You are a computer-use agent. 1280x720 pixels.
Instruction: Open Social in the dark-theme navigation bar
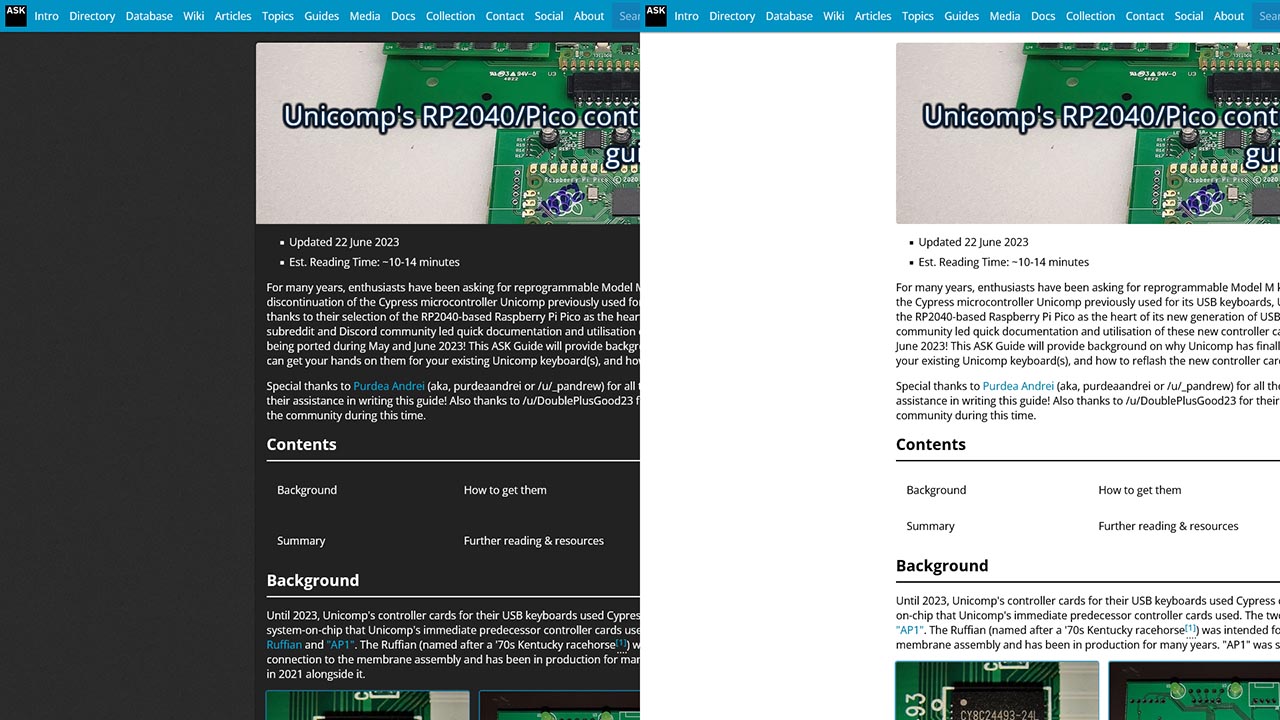pos(549,16)
